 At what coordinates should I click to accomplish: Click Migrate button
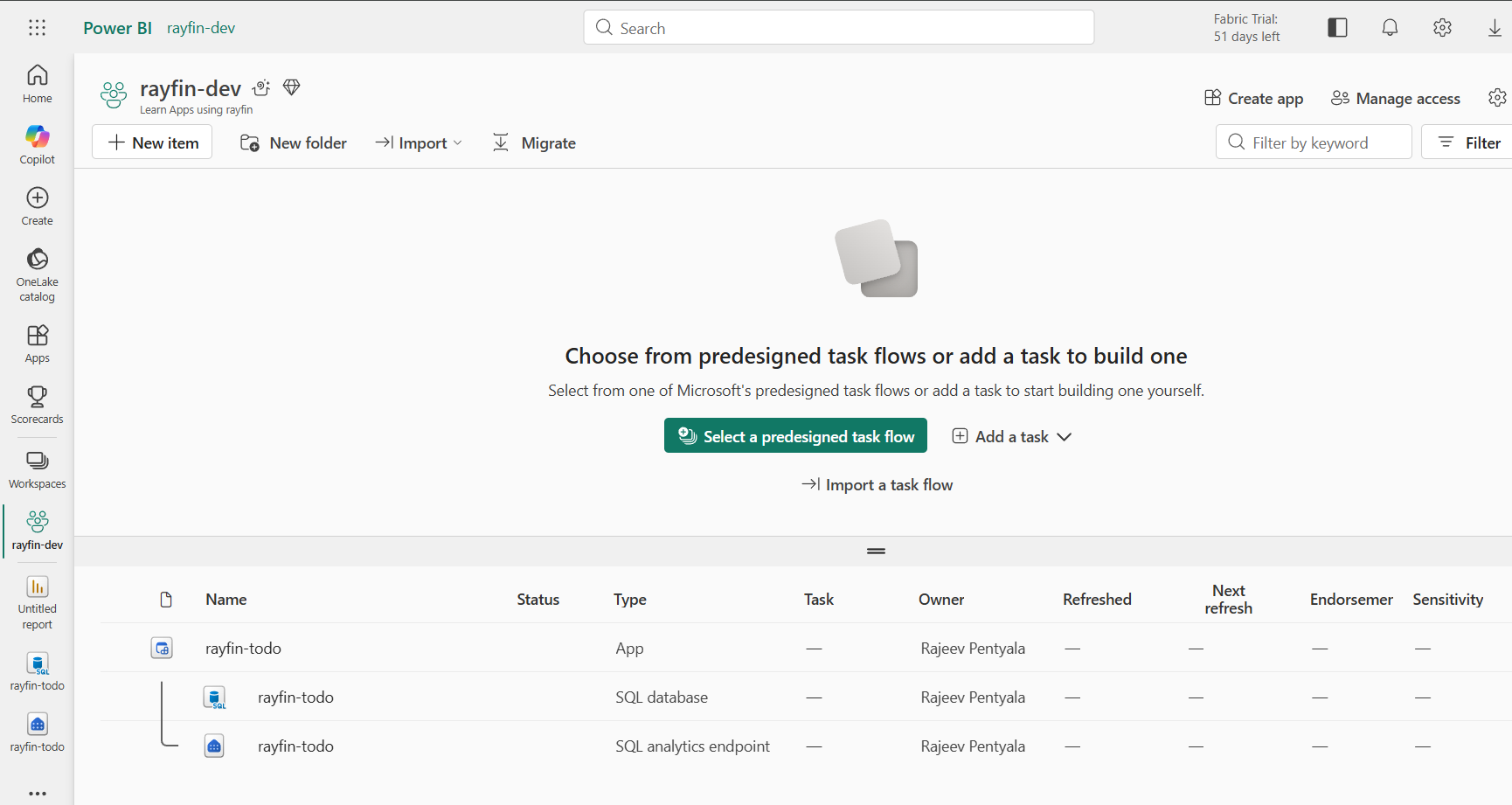click(535, 143)
